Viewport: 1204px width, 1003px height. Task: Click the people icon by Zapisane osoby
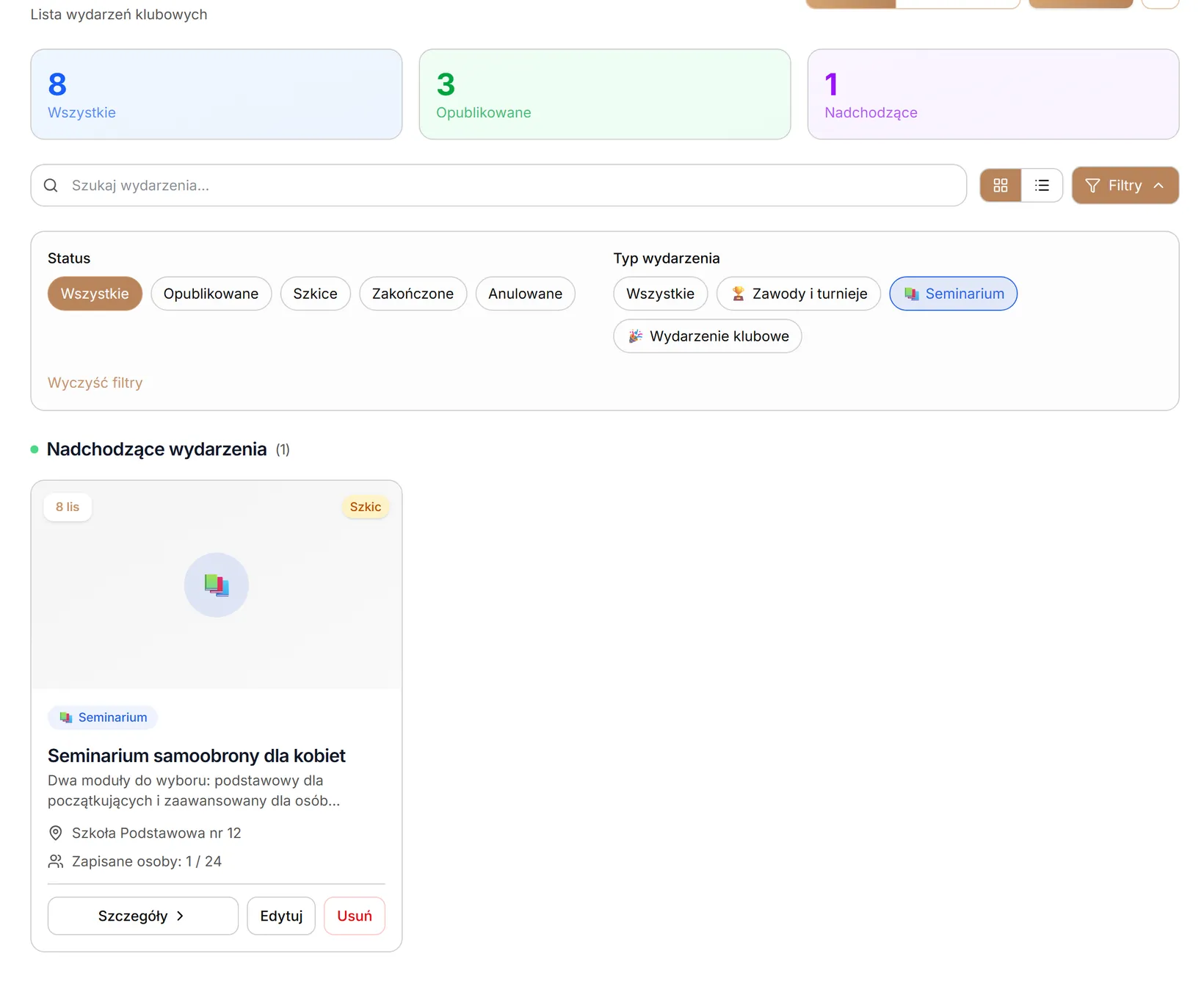coord(55,861)
